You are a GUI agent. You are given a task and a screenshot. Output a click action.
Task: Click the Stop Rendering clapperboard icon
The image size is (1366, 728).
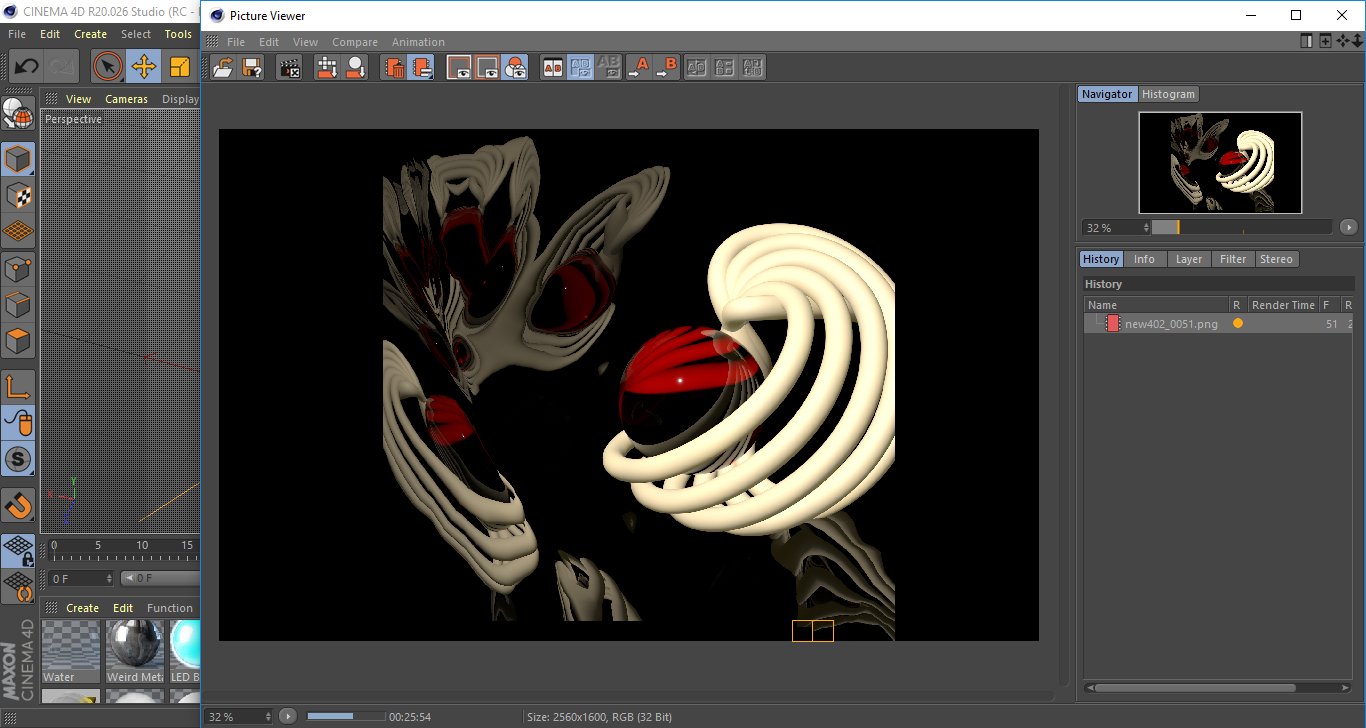coord(290,67)
